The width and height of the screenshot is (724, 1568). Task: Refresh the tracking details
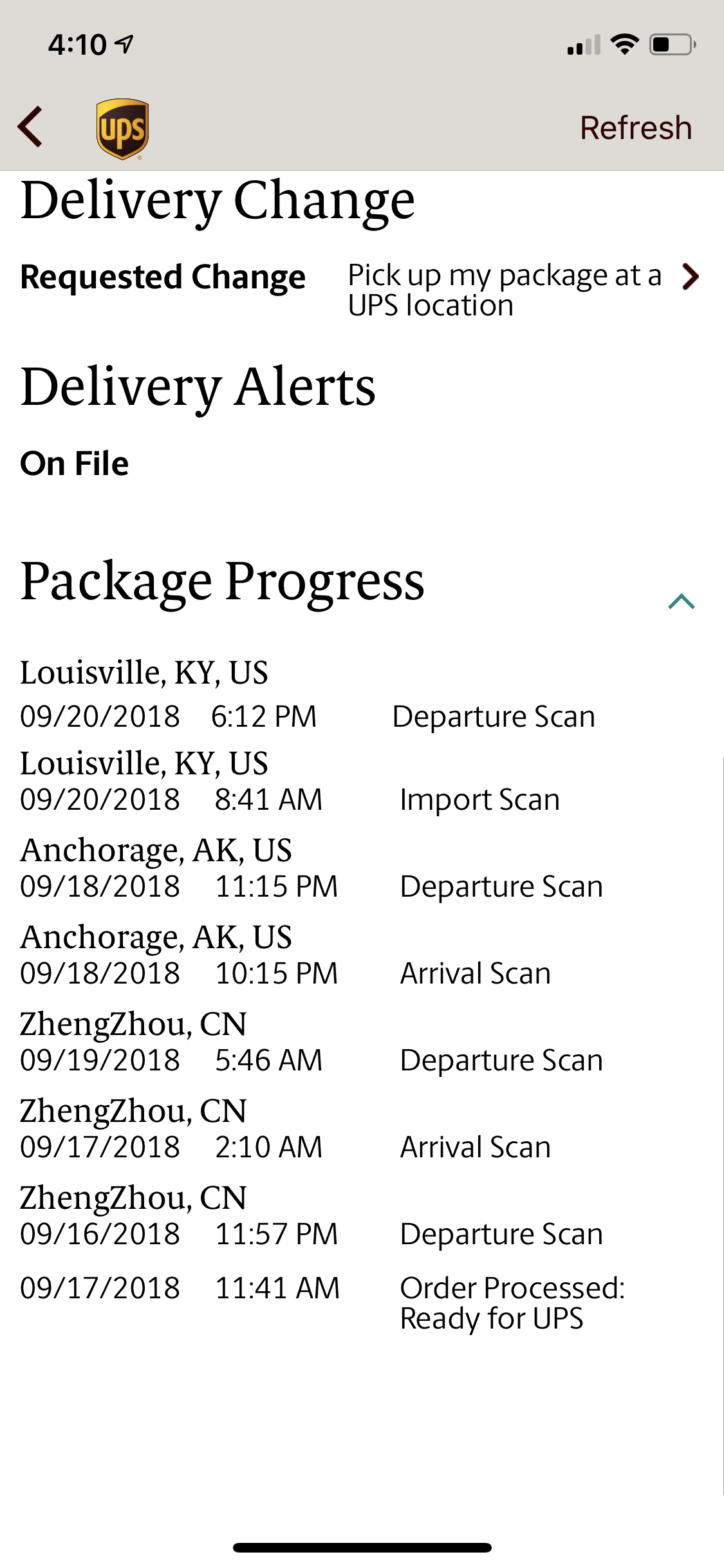pos(636,127)
